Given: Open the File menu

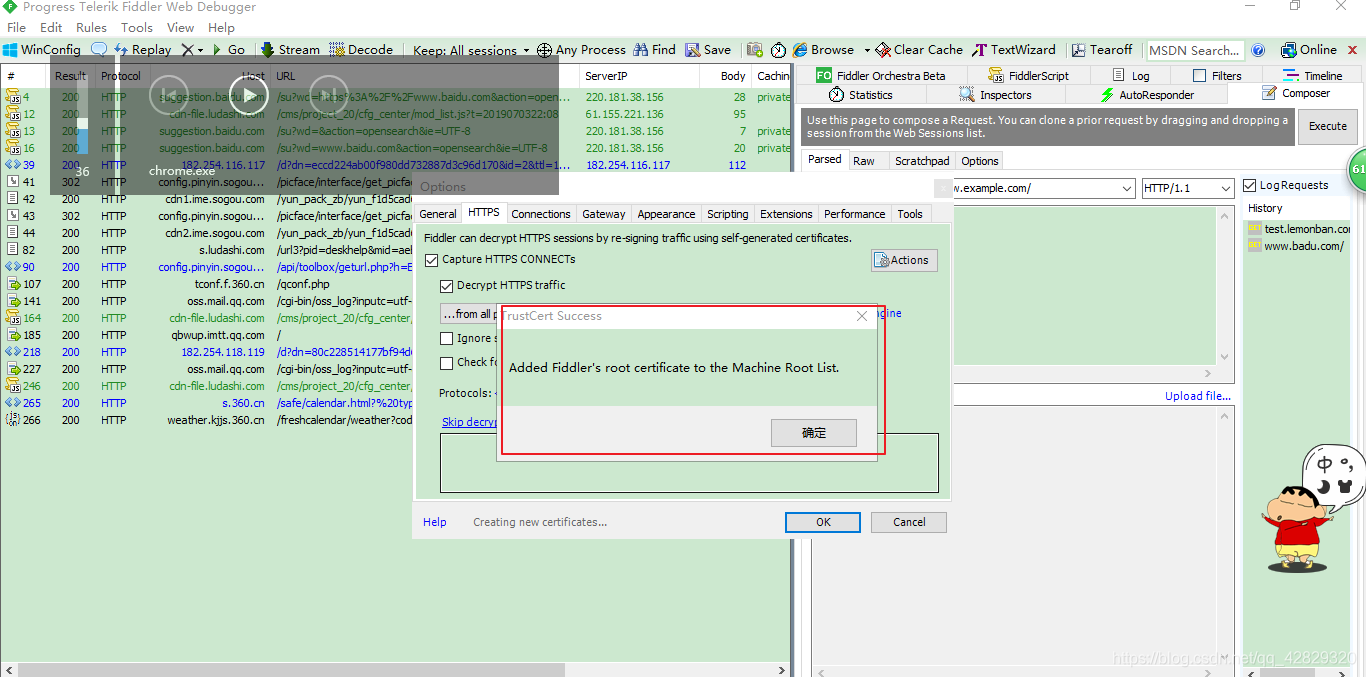Looking at the screenshot, I should point(17,27).
